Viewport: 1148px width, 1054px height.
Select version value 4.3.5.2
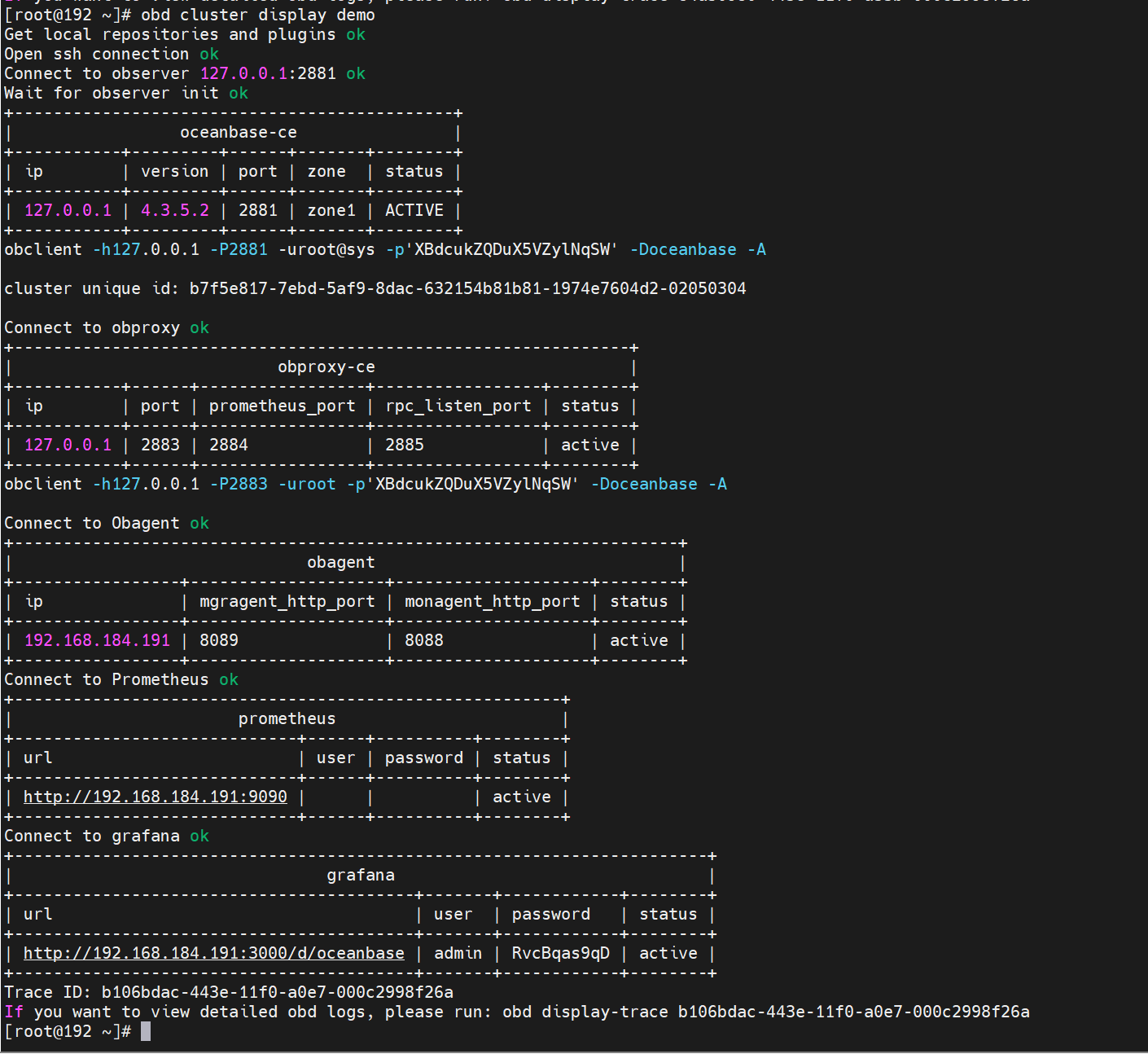coord(175,210)
